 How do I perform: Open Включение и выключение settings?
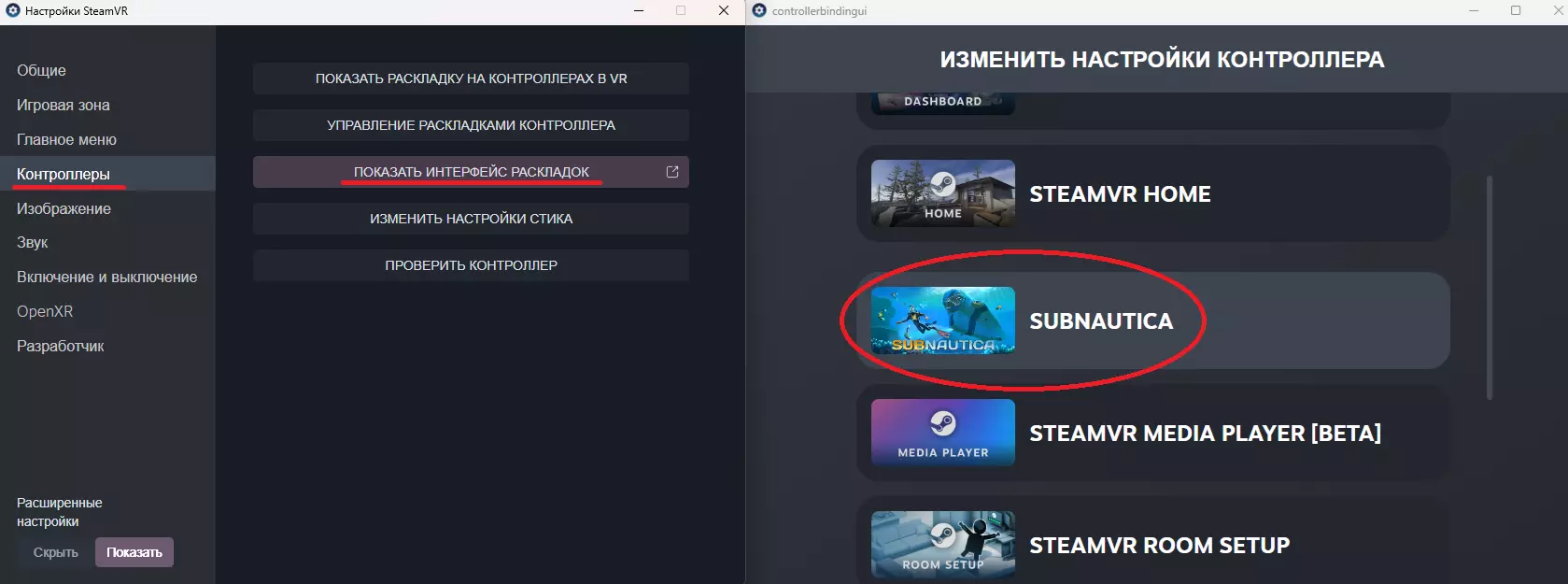point(107,277)
